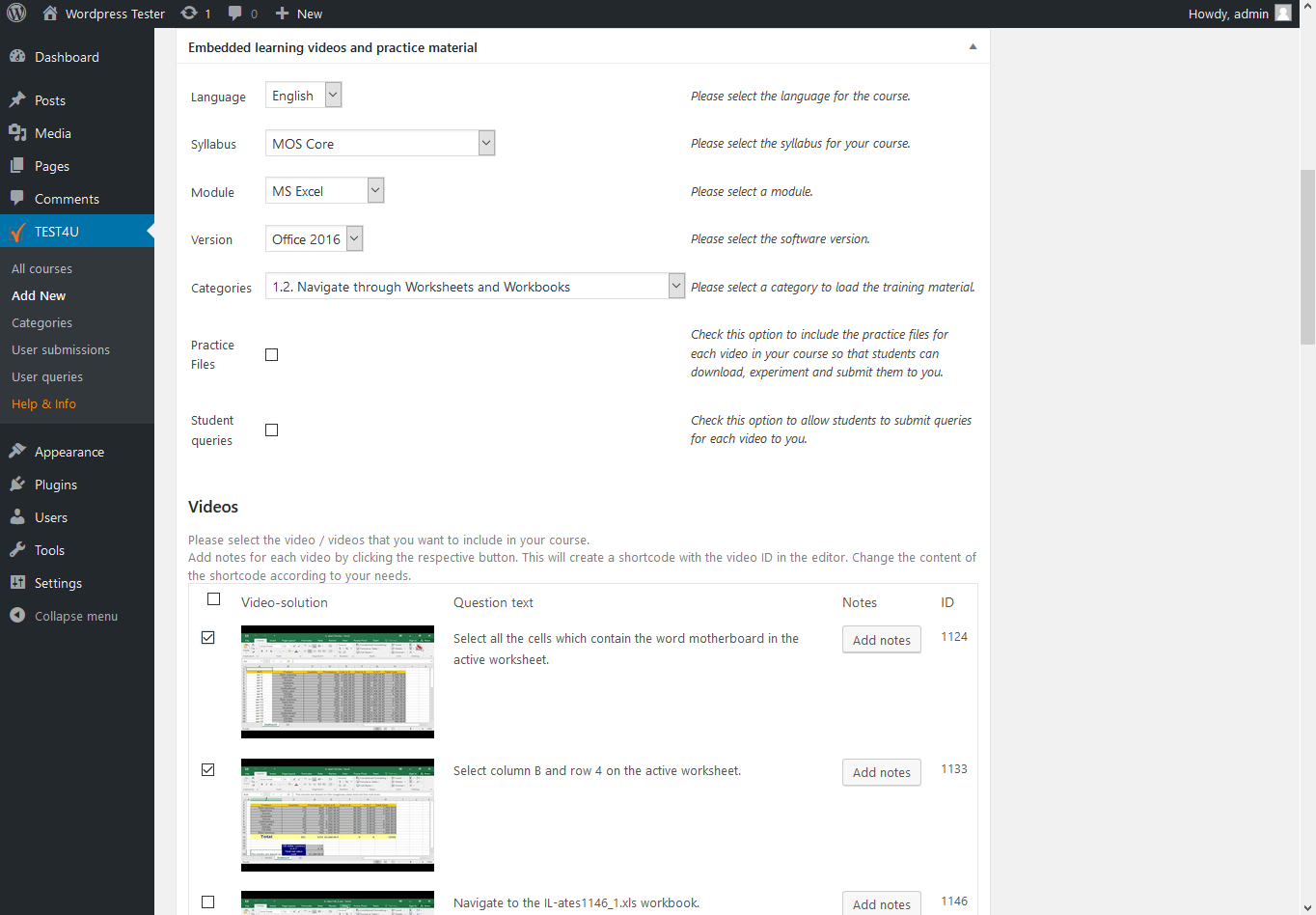Click the Users person icon
Viewport: 1316px width, 915px height.
(17, 516)
